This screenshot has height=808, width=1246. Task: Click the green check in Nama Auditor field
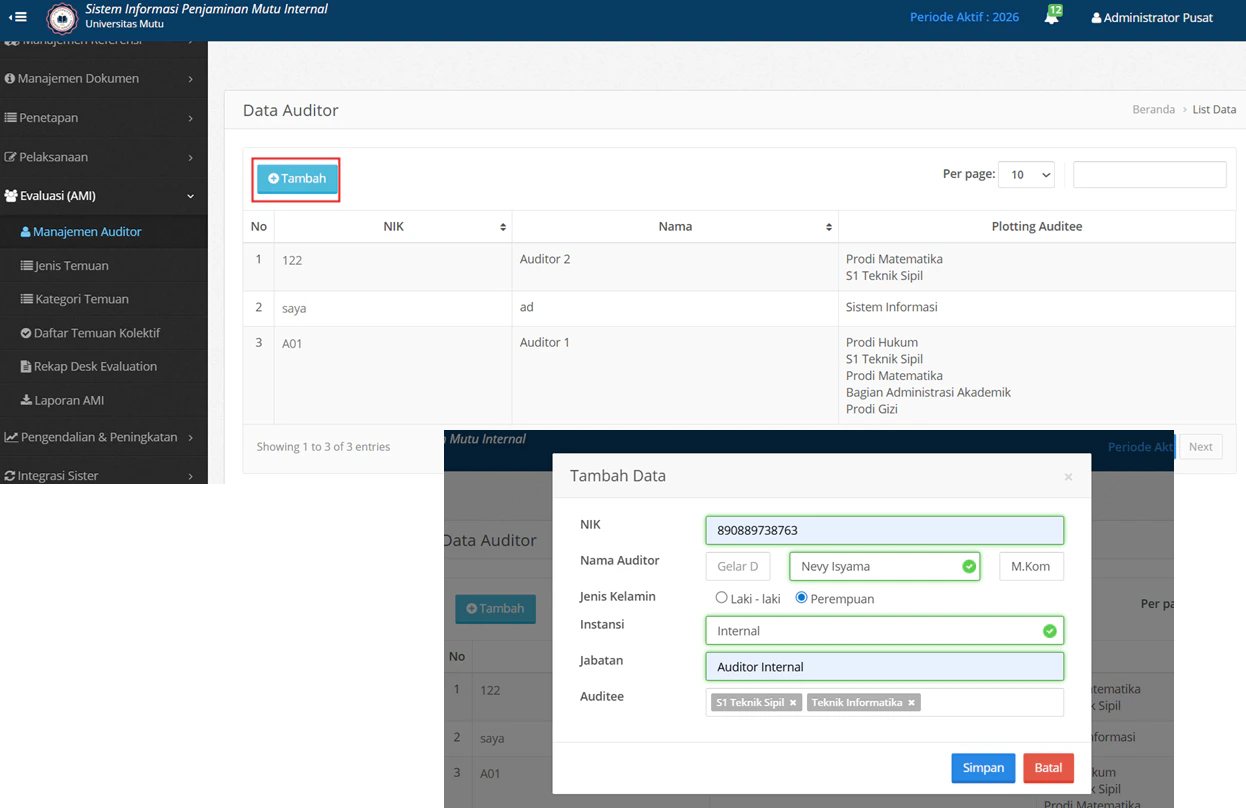pyautogui.click(x=968, y=566)
